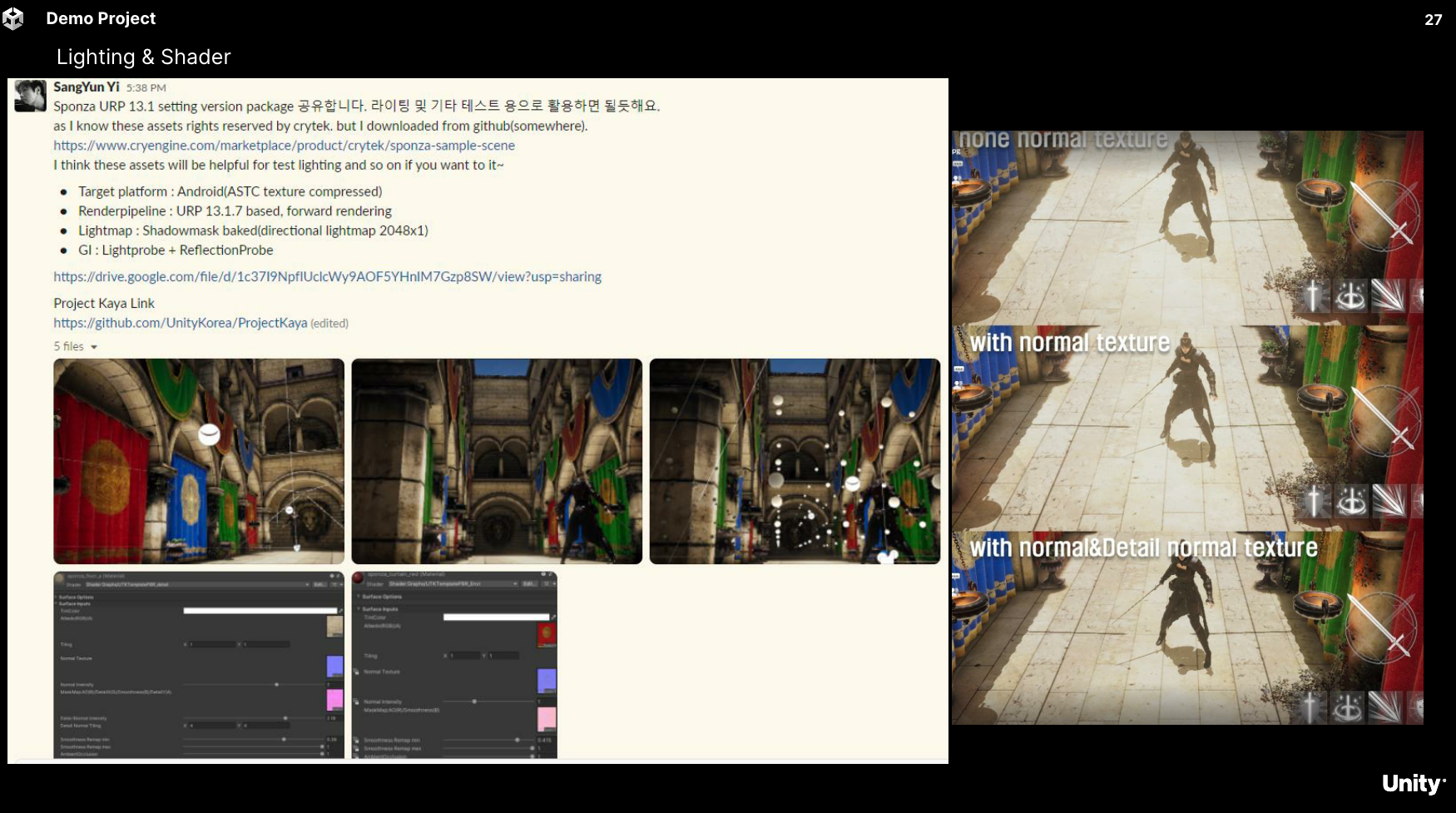Click the attack sword icon in with normal texture view
Viewport: 1456px width, 813px height.
point(1384,420)
